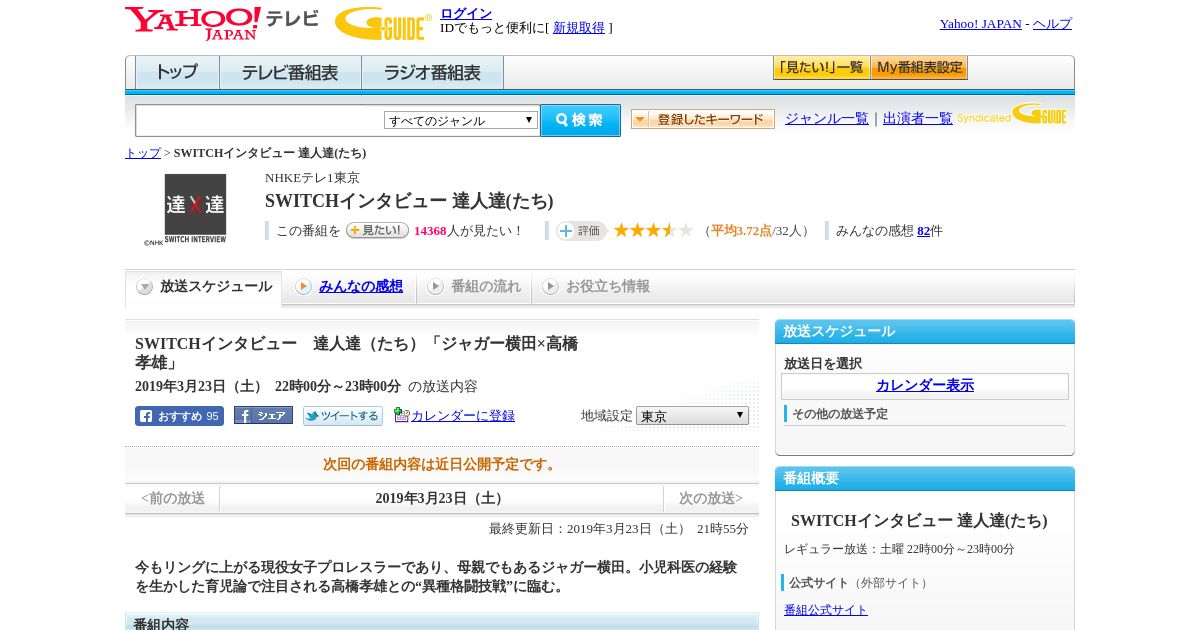Click the 見たい! add button
Viewport: 1200px width, 630px height.
(377, 230)
